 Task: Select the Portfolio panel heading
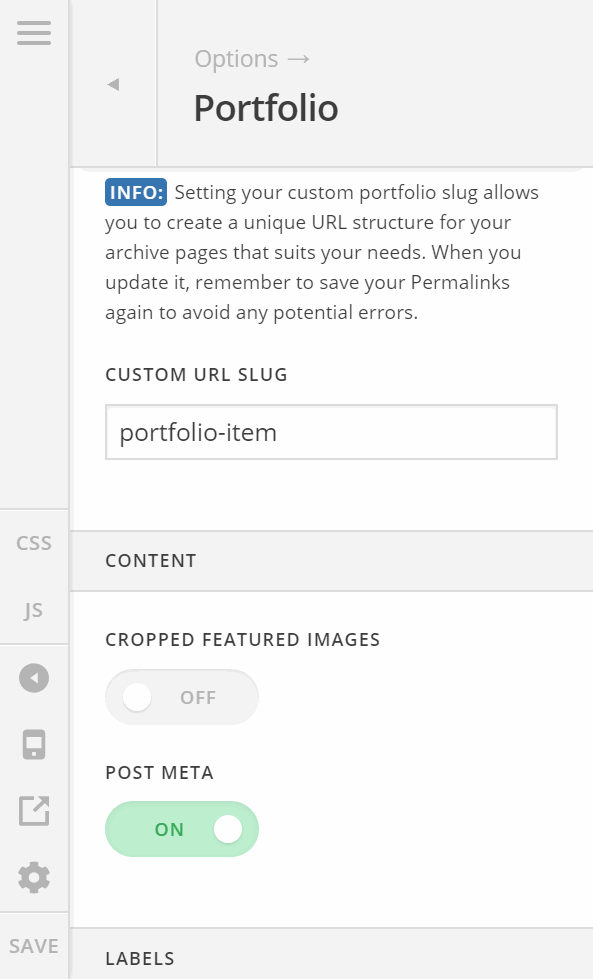265,107
